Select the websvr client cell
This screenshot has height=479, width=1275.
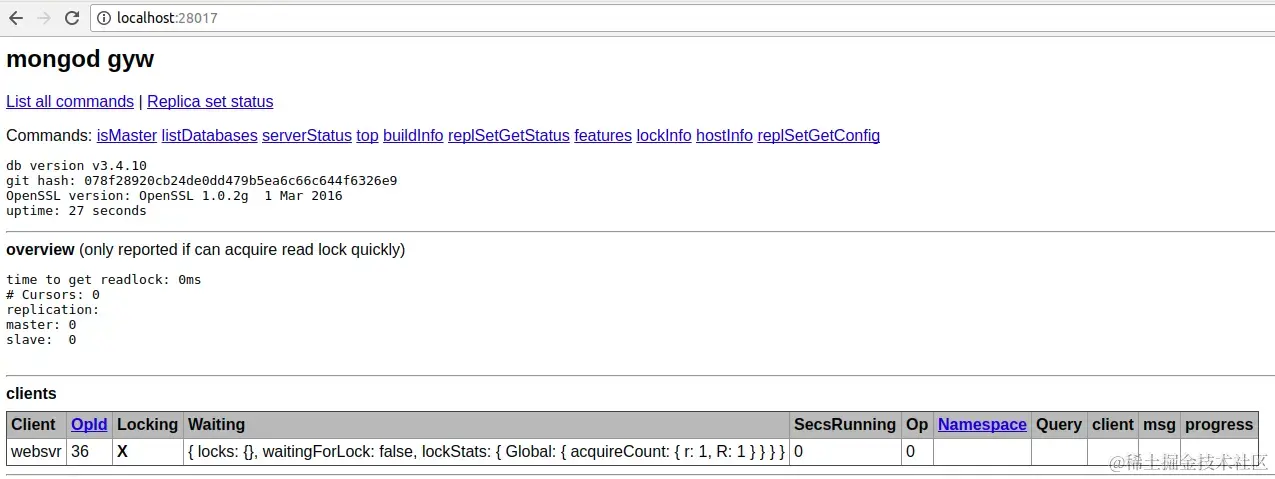point(36,452)
